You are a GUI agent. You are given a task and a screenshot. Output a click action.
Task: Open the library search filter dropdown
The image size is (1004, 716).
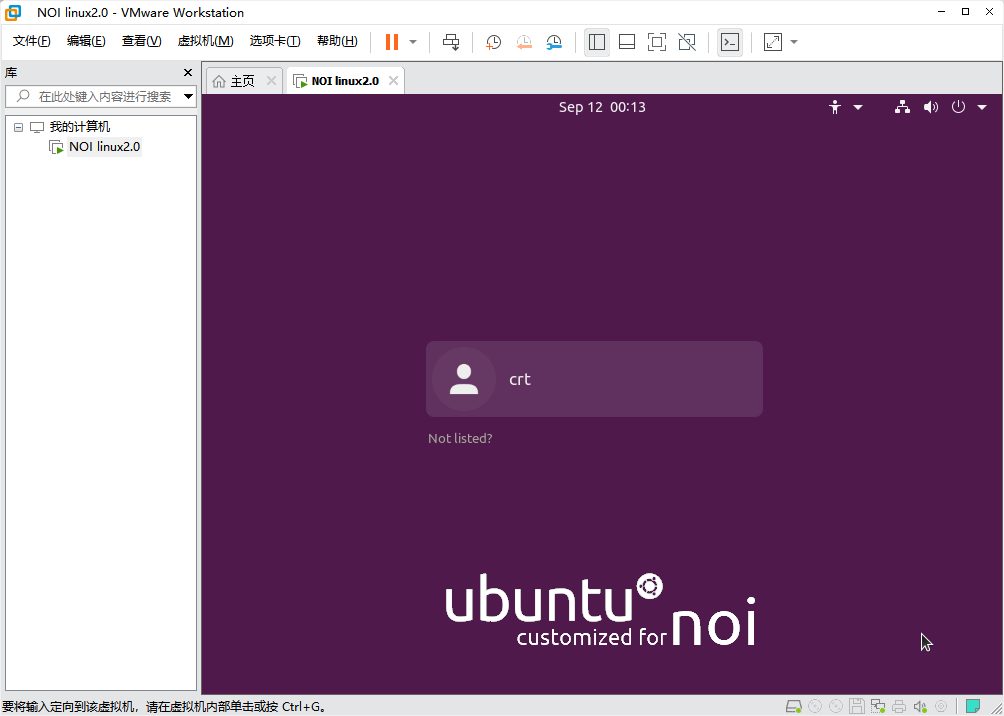coord(188,97)
